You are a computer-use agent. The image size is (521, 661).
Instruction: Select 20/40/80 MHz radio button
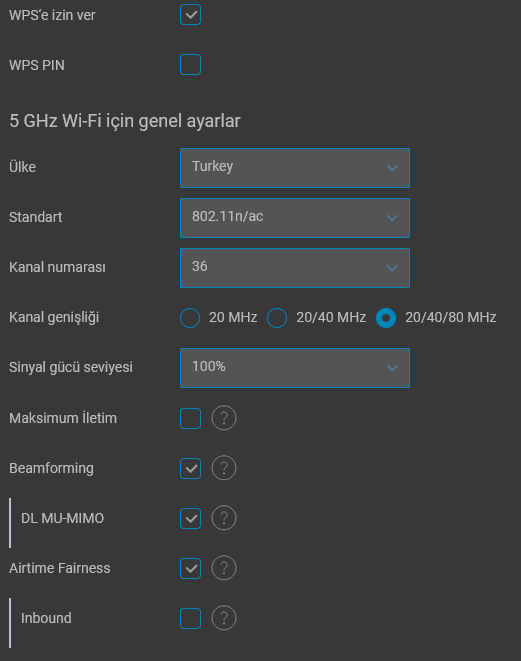pyautogui.click(x=386, y=318)
